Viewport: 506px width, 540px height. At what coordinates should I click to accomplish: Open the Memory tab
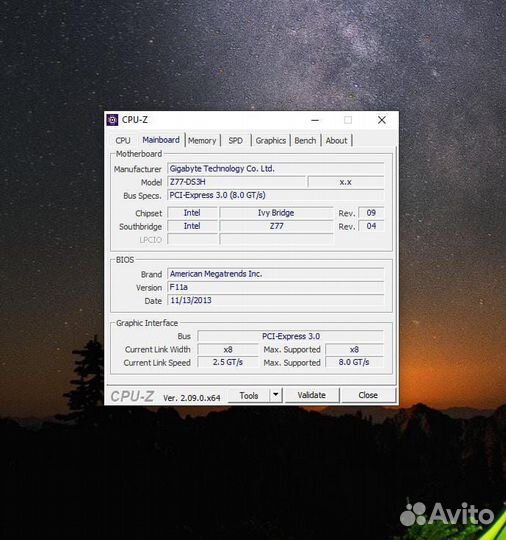(x=202, y=141)
